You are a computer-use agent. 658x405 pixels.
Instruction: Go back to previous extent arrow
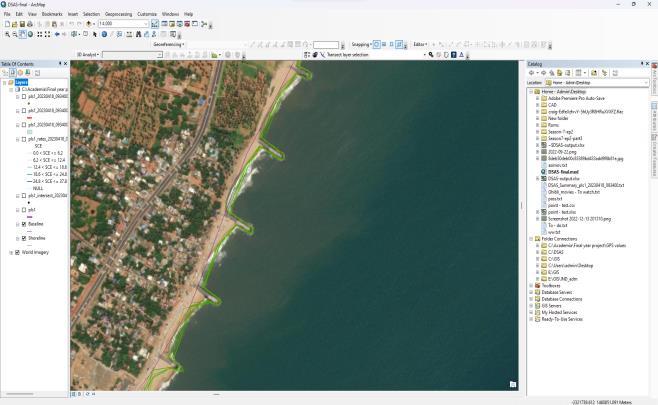[57, 34]
